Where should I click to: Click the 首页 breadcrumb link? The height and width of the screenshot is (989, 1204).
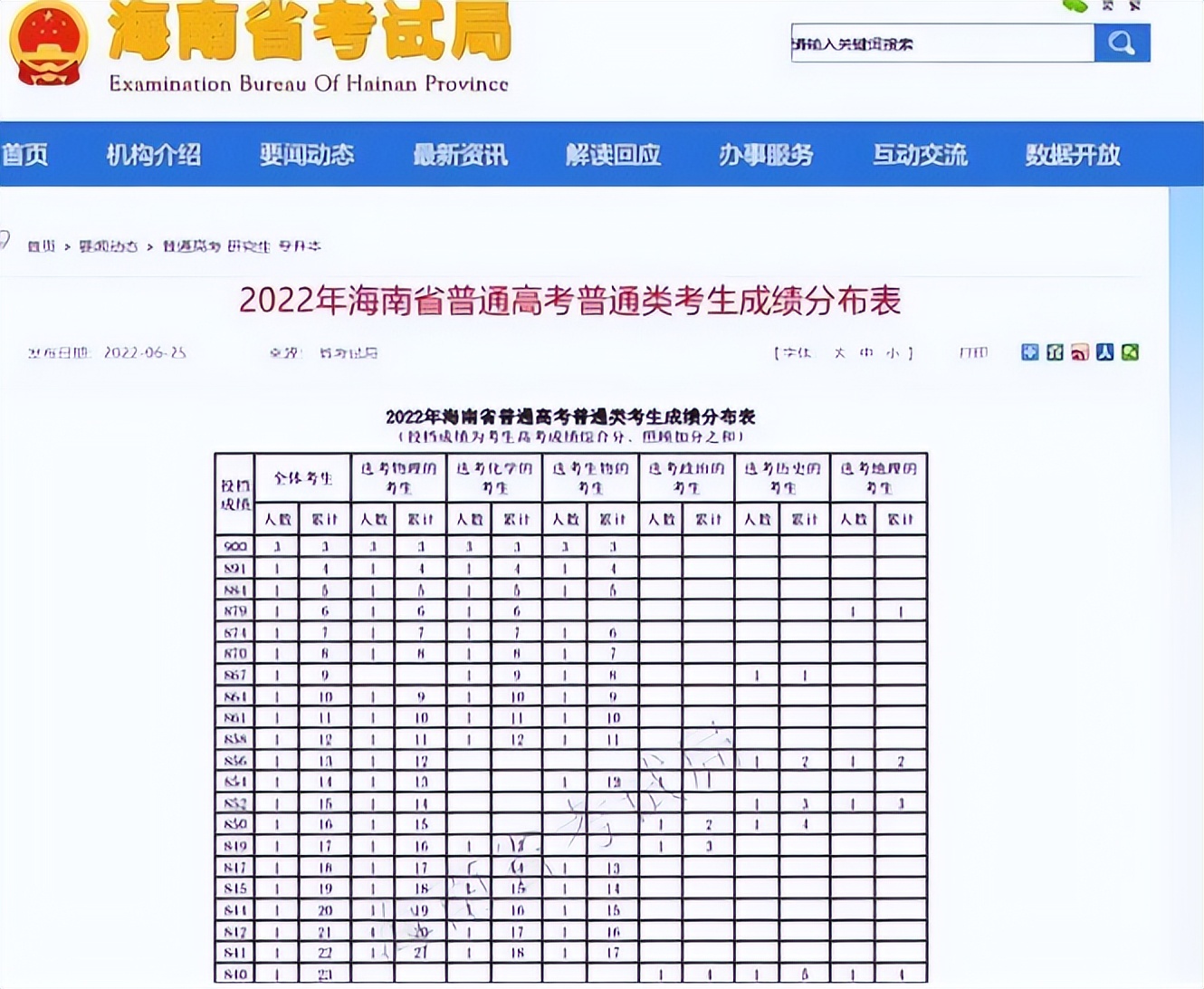pyautogui.click(x=42, y=246)
